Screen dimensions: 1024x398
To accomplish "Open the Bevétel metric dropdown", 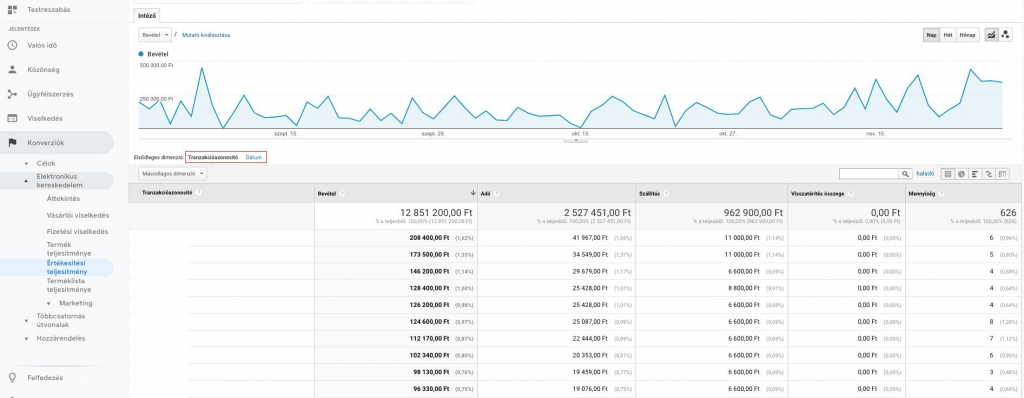I will pos(155,35).
